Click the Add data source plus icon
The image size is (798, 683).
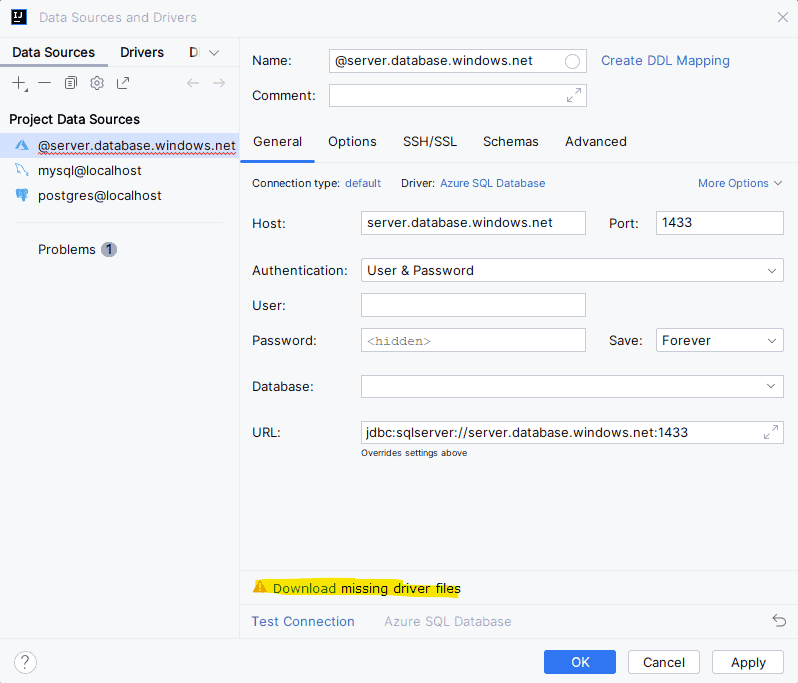[x=19, y=83]
